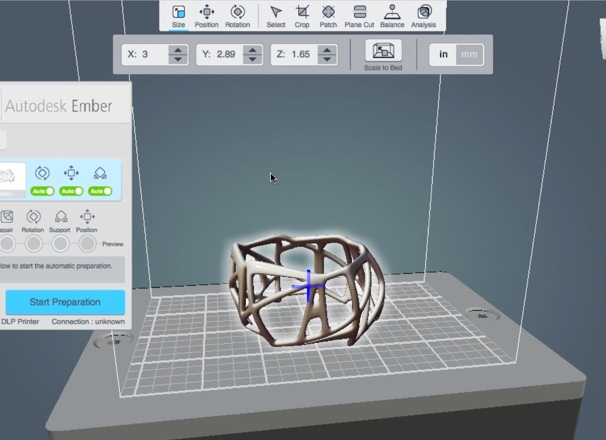Select the Size tool in top toolbar
Viewport: 606px width, 440px height.
click(x=178, y=16)
